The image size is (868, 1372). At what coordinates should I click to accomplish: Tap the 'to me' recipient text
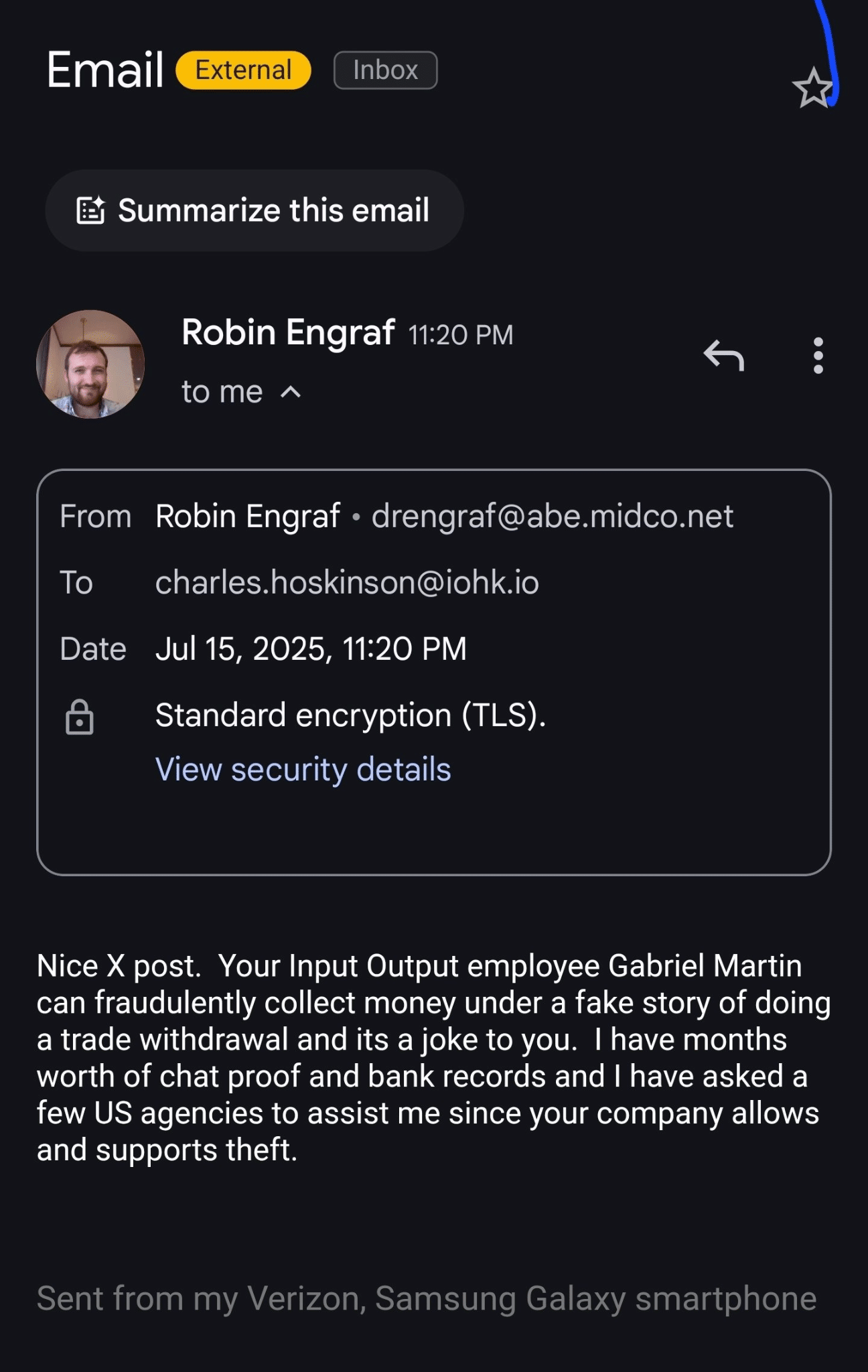[x=222, y=392]
